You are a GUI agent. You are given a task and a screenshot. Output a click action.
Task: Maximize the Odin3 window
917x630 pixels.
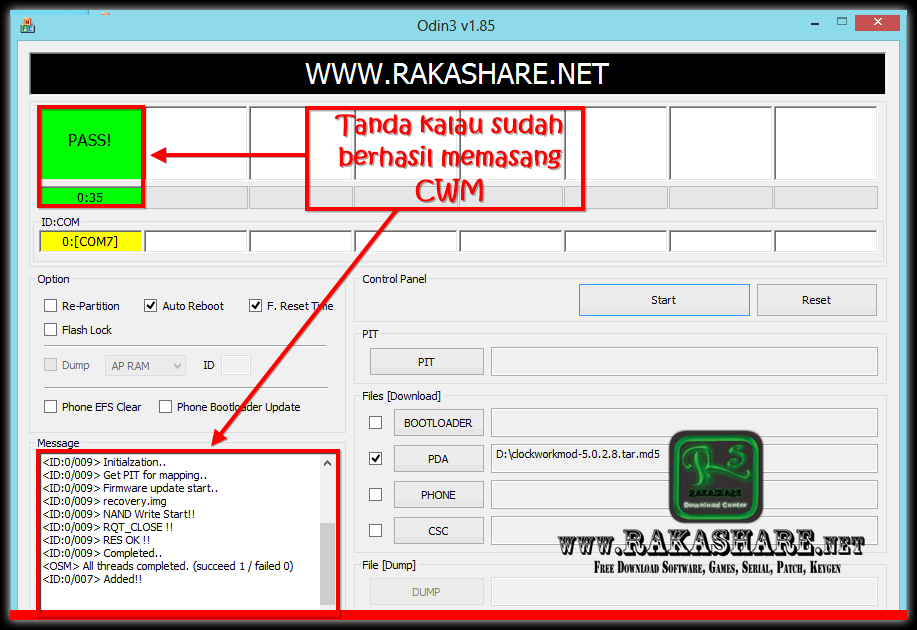[x=842, y=22]
